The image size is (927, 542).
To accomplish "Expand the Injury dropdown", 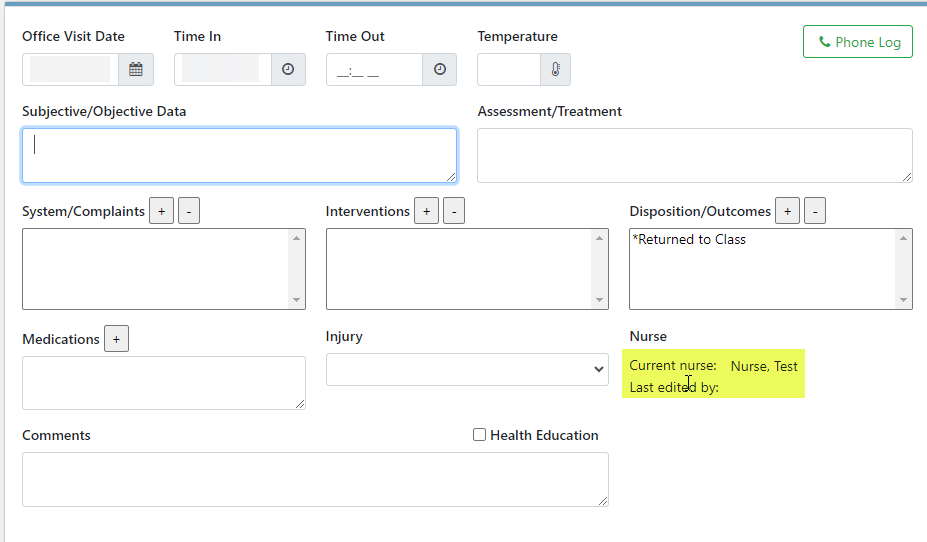I will click(x=467, y=369).
